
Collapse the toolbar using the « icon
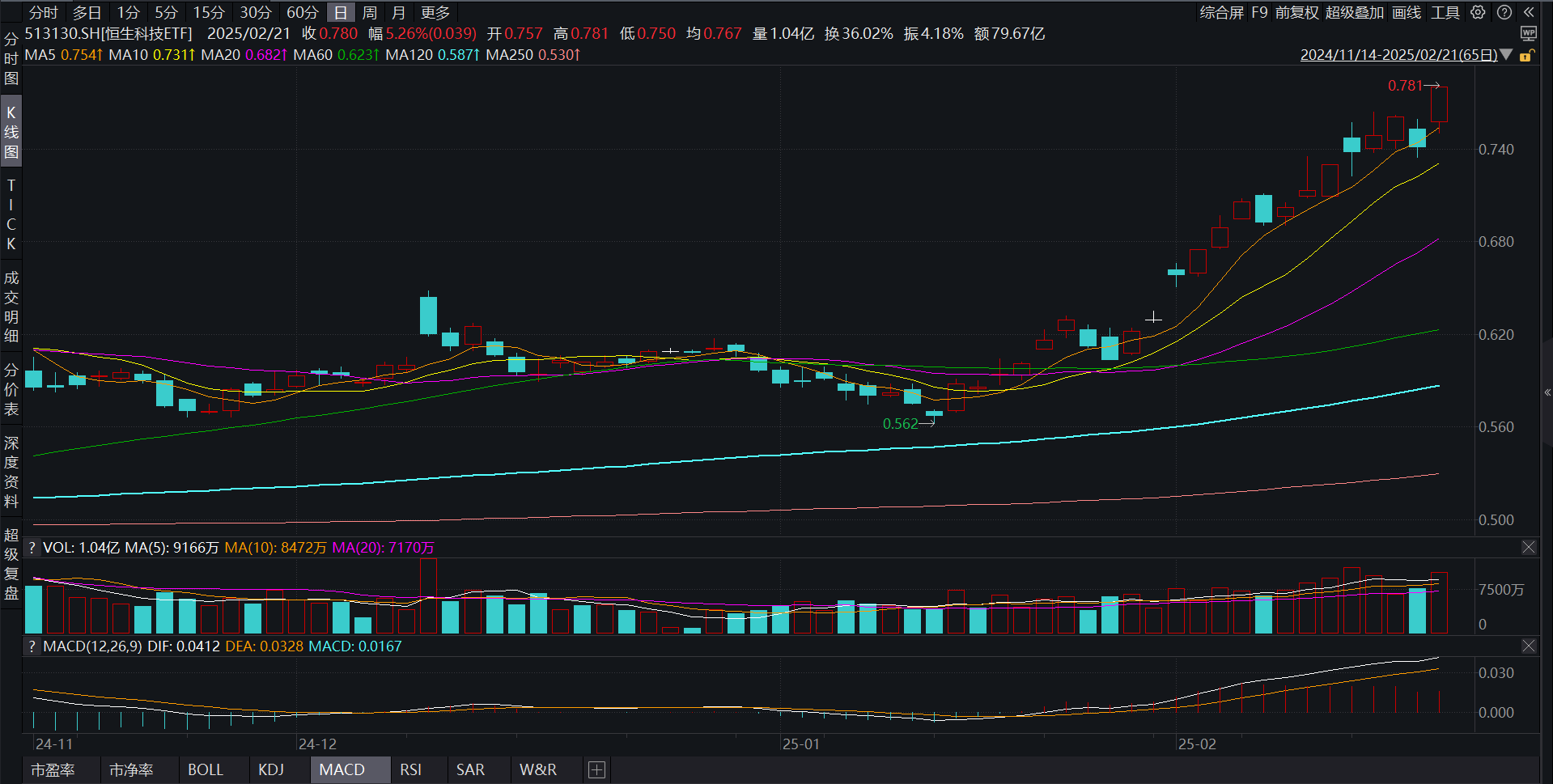1529,13
